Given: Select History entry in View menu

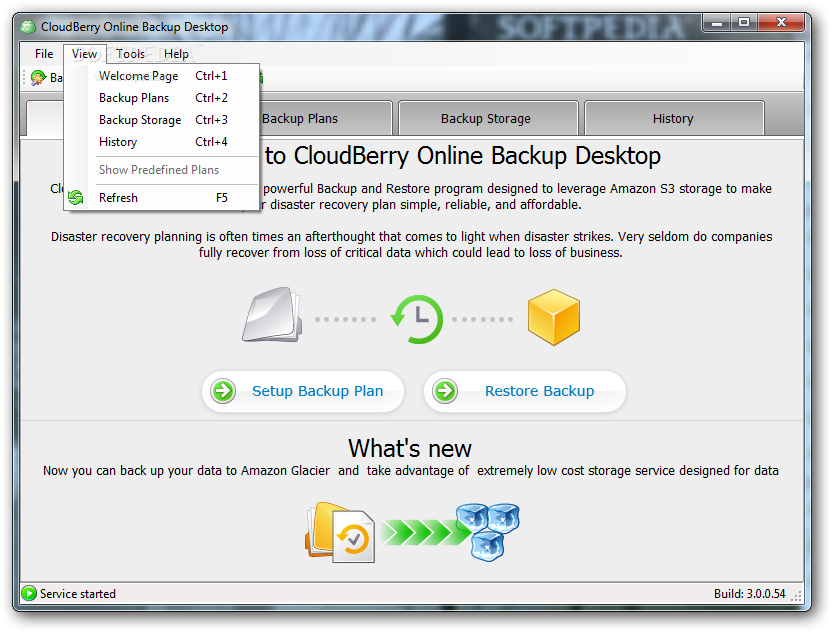Looking at the screenshot, I should (162, 142).
